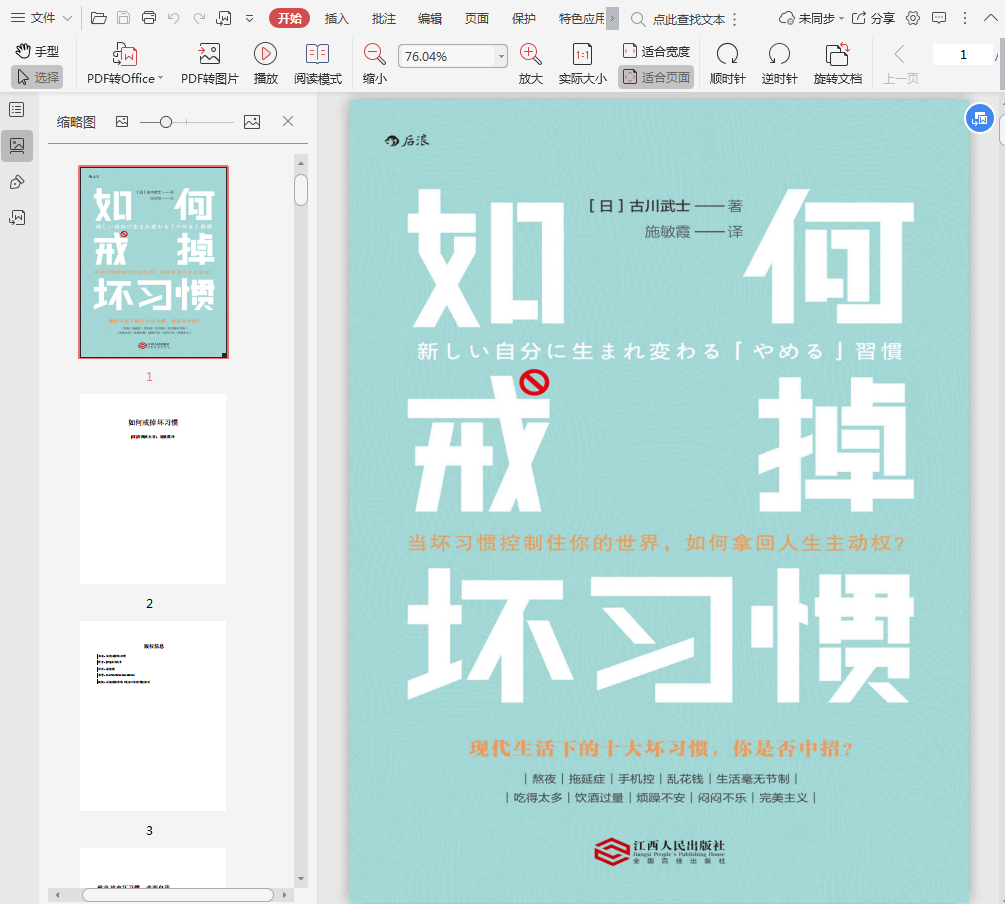This screenshot has height=904, width=1005.
Task: Enable the hand (手型) tool
Action: point(38,51)
